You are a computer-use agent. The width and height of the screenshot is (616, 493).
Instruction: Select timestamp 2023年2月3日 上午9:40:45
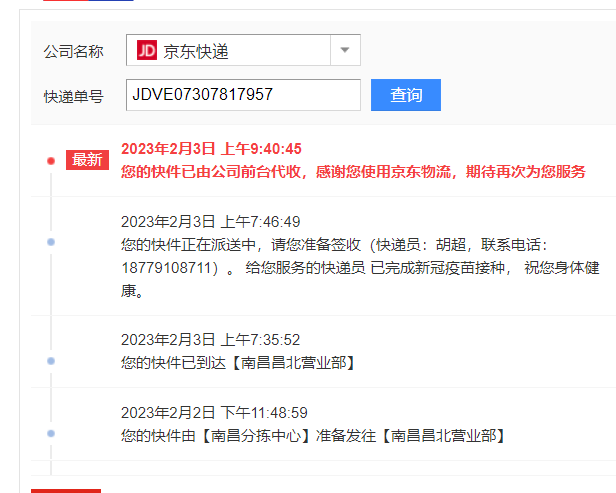[211, 149]
